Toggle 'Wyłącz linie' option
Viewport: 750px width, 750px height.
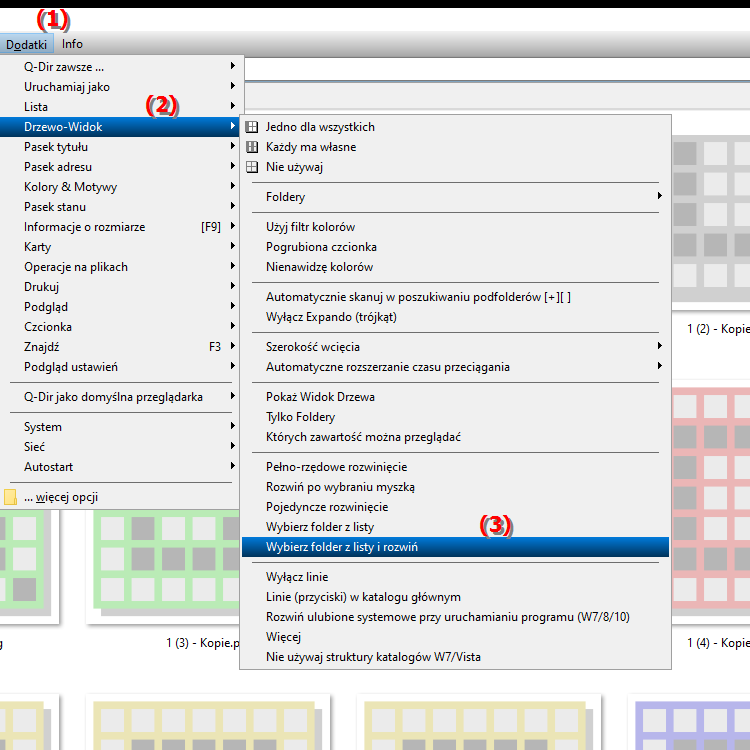(455, 577)
